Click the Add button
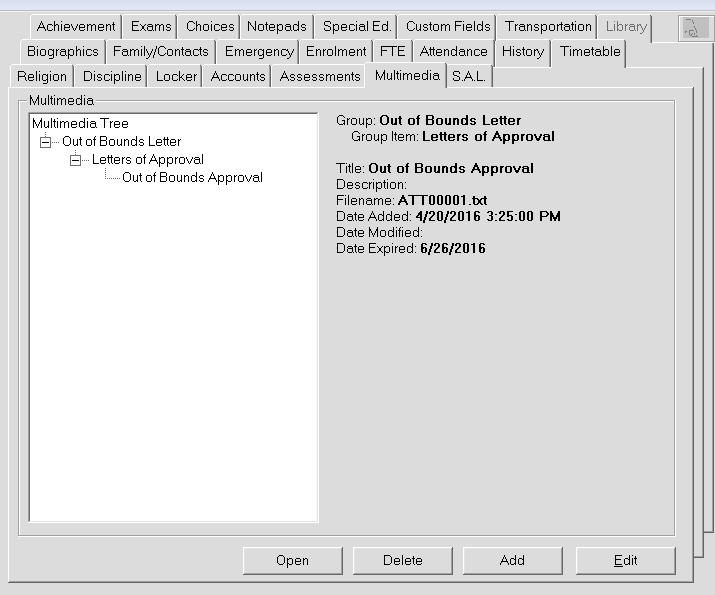The height and width of the screenshot is (595, 715). (x=512, y=560)
